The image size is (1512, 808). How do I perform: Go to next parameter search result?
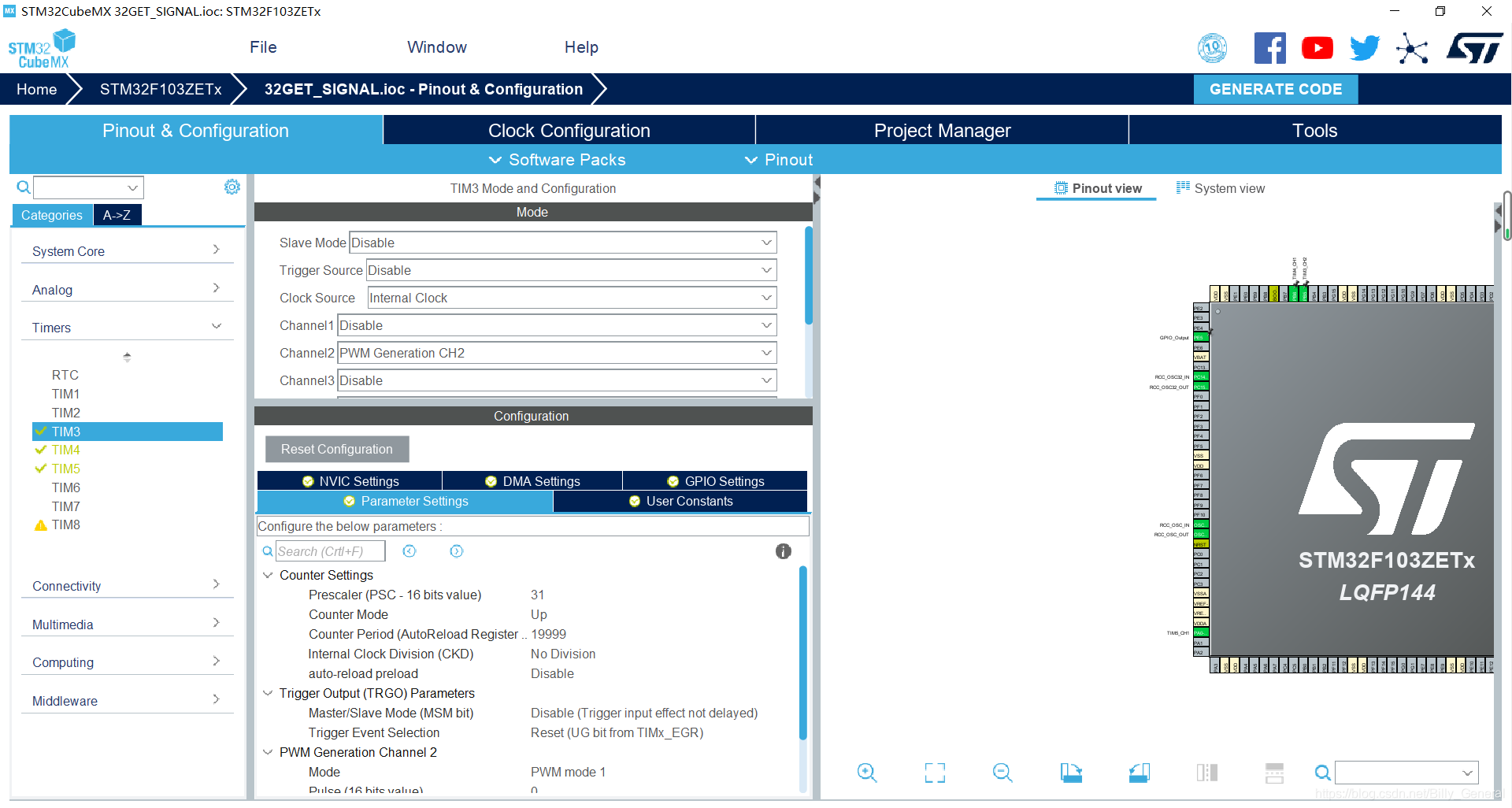[457, 551]
